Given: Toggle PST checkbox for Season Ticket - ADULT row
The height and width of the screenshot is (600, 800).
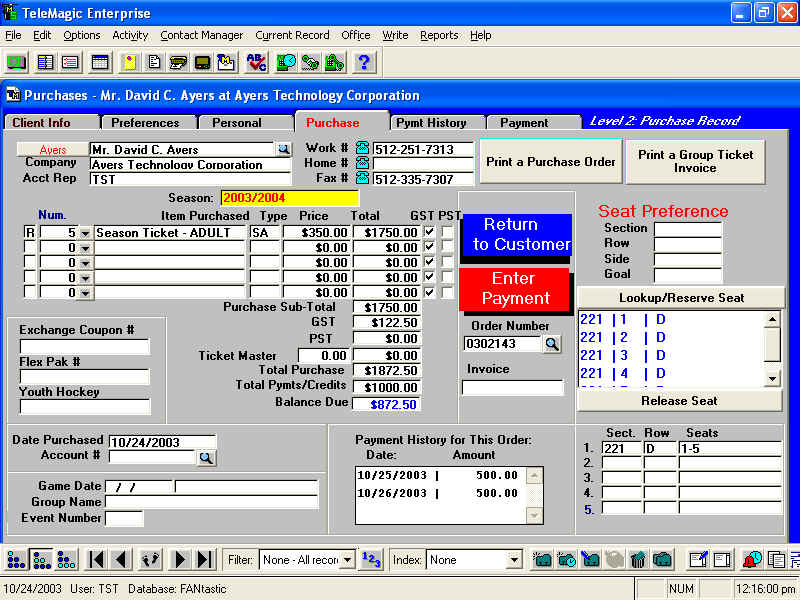Looking at the screenshot, I should coord(447,232).
